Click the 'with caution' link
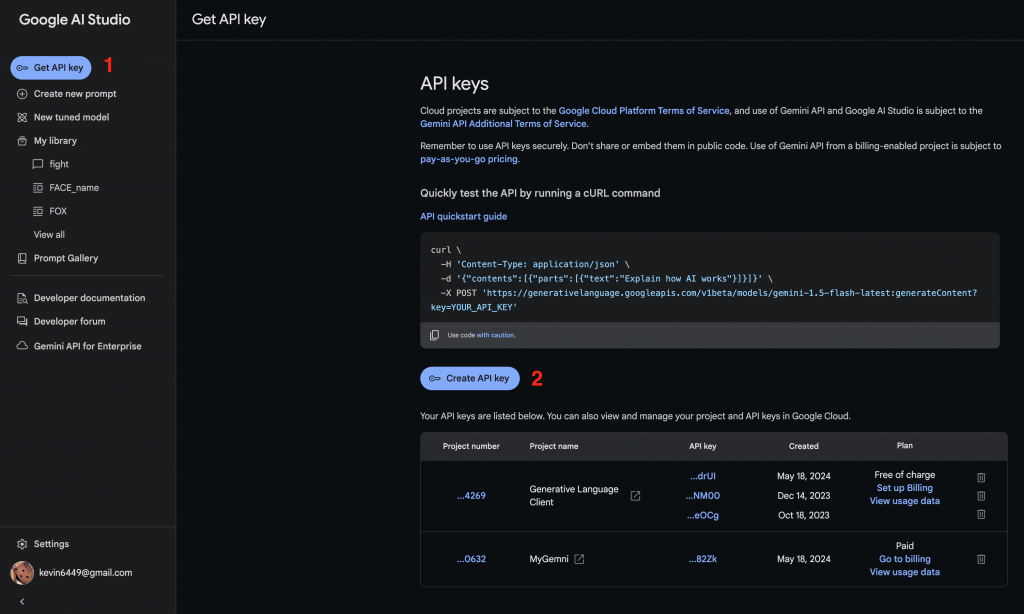The width and height of the screenshot is (1024, 614). tap(495, 335)
